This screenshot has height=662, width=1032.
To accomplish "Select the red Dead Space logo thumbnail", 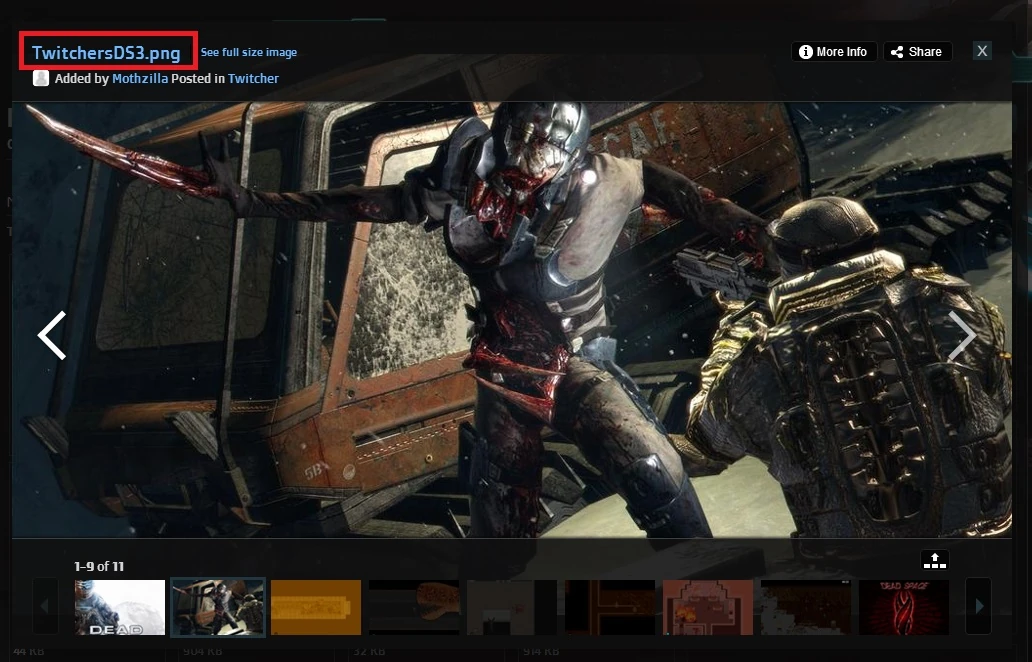I will 904,607.
